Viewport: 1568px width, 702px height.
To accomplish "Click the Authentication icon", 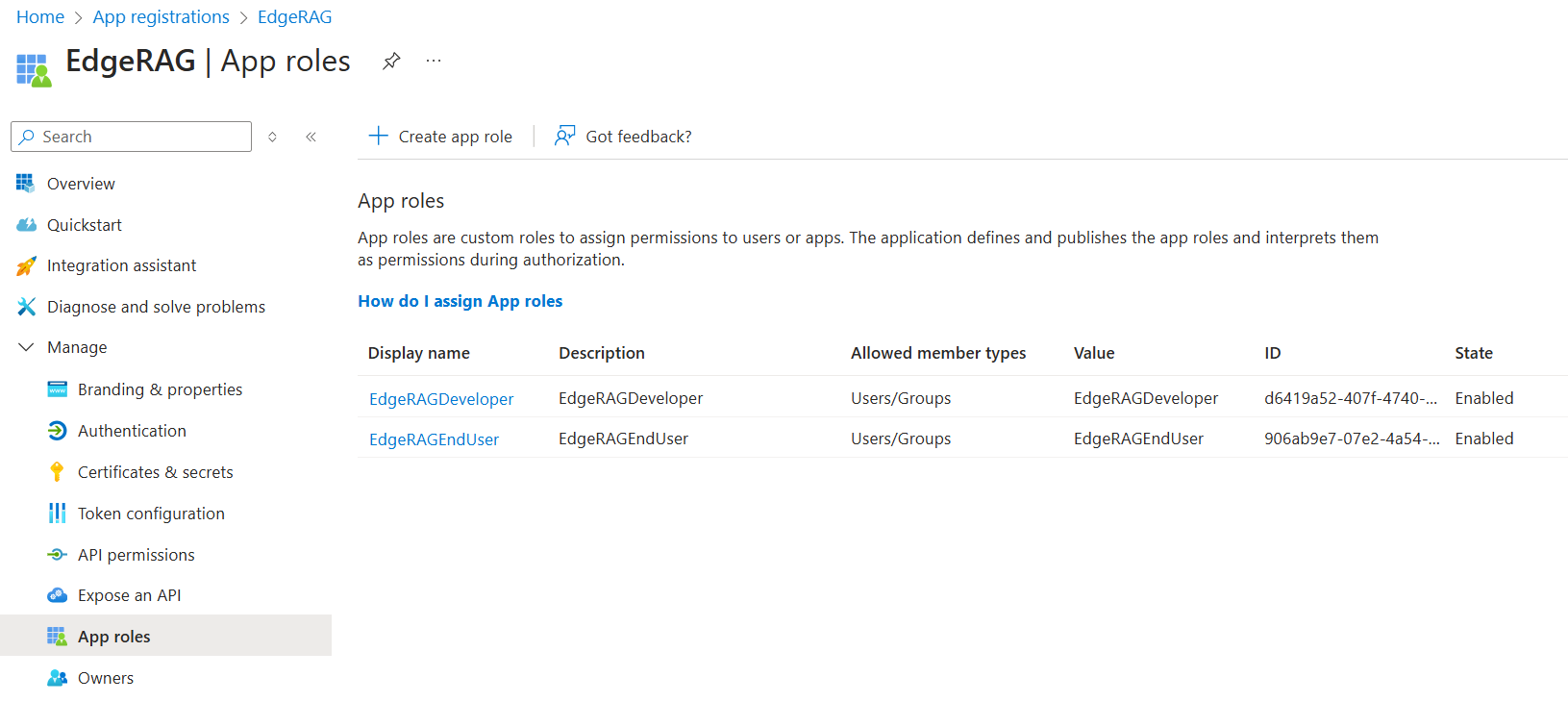I will tap(57, 431).
